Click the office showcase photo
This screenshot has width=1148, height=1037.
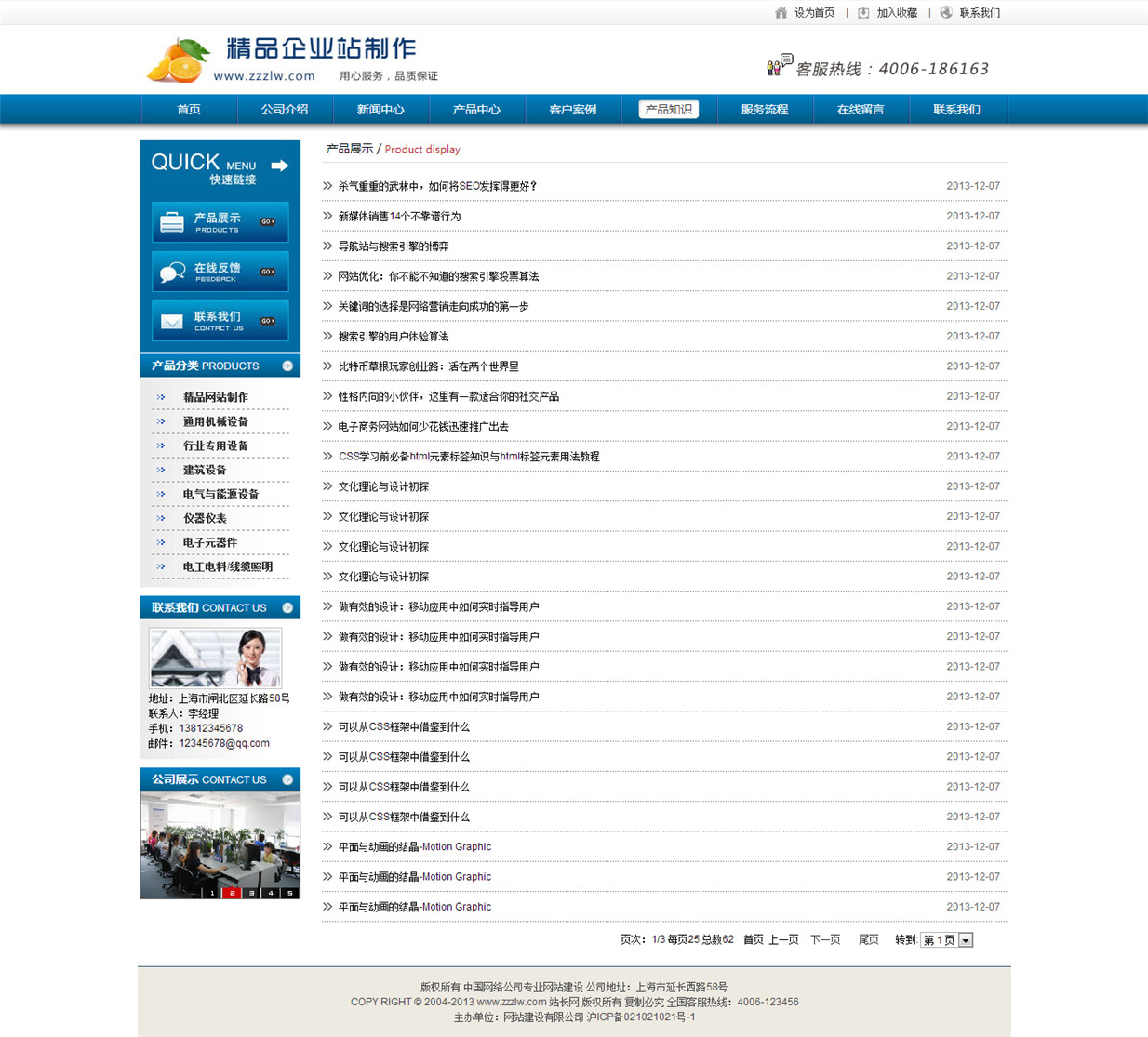[x=220, y=845]
